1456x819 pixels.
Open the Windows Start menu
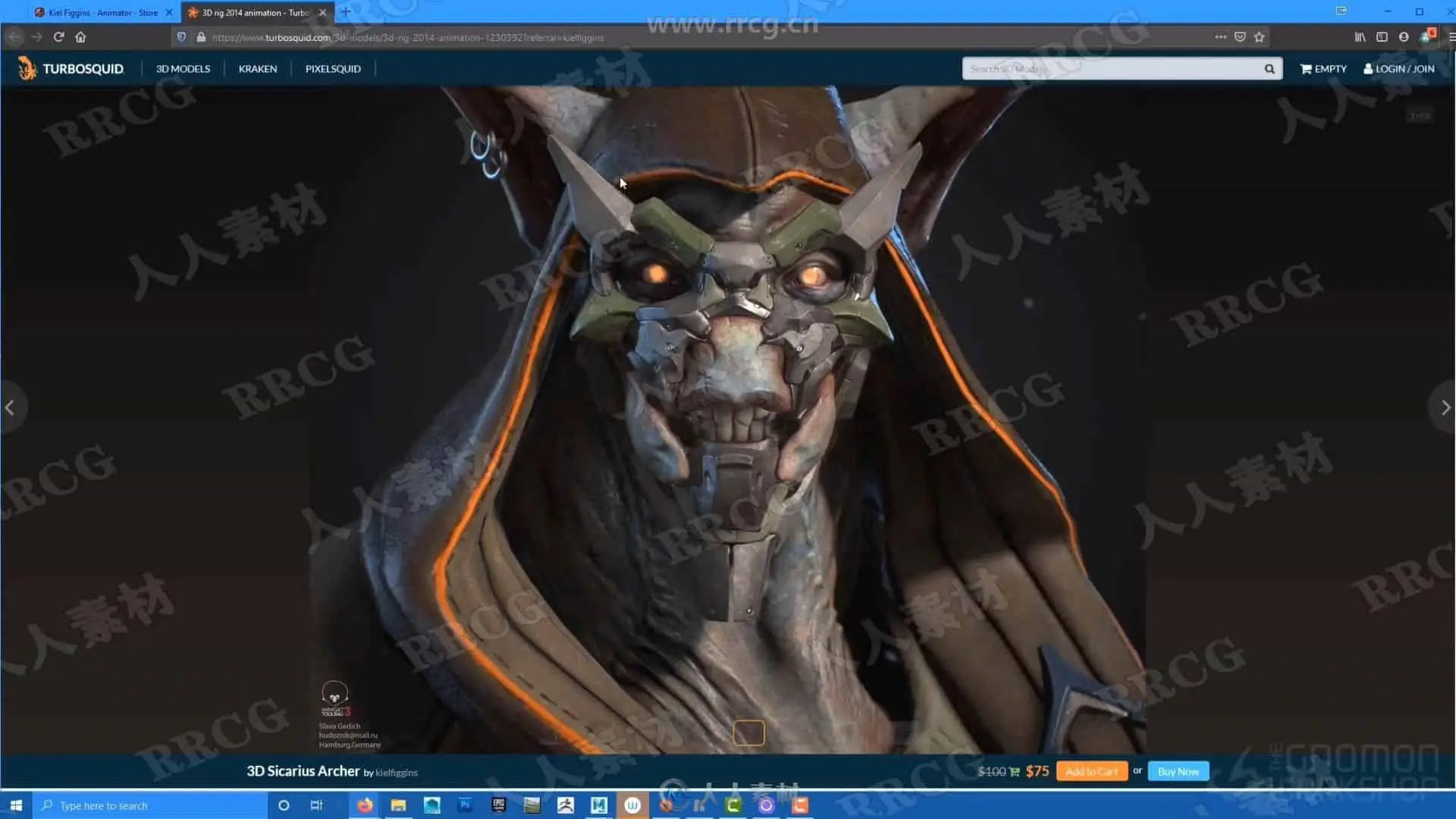tap(16, 805)
